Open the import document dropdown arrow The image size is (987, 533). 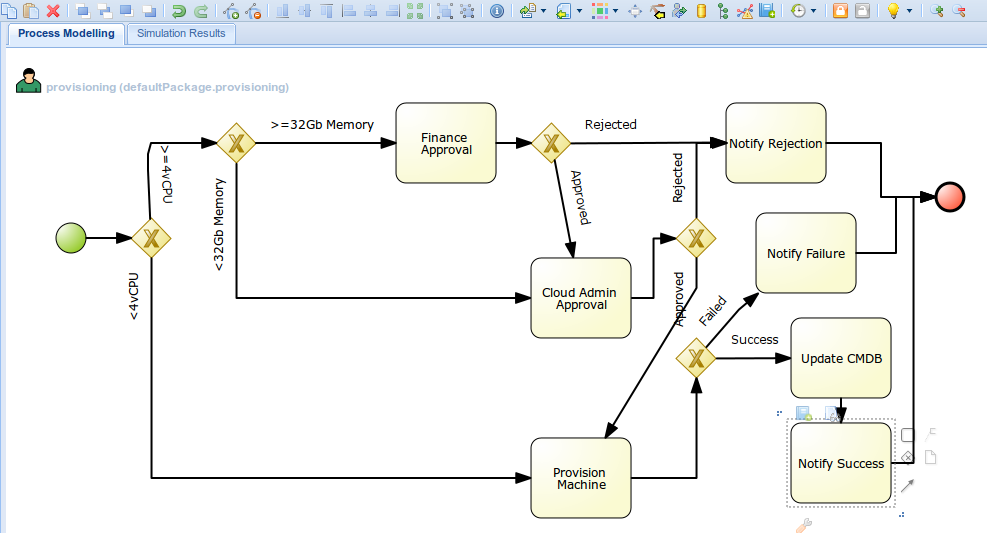580,11
